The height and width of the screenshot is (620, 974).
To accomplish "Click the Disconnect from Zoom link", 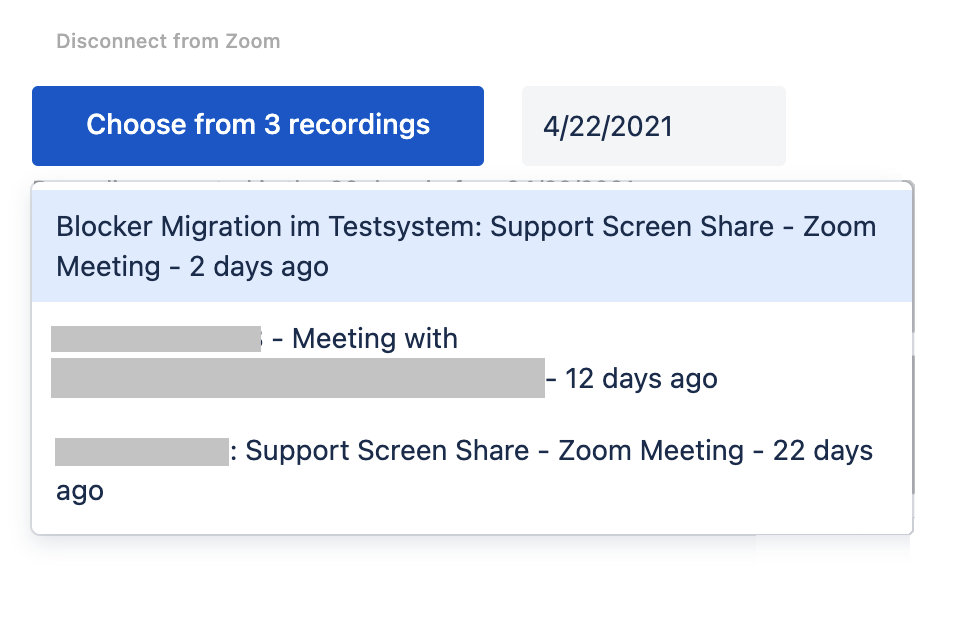I will pyautogui.click(x=168, y=41).
